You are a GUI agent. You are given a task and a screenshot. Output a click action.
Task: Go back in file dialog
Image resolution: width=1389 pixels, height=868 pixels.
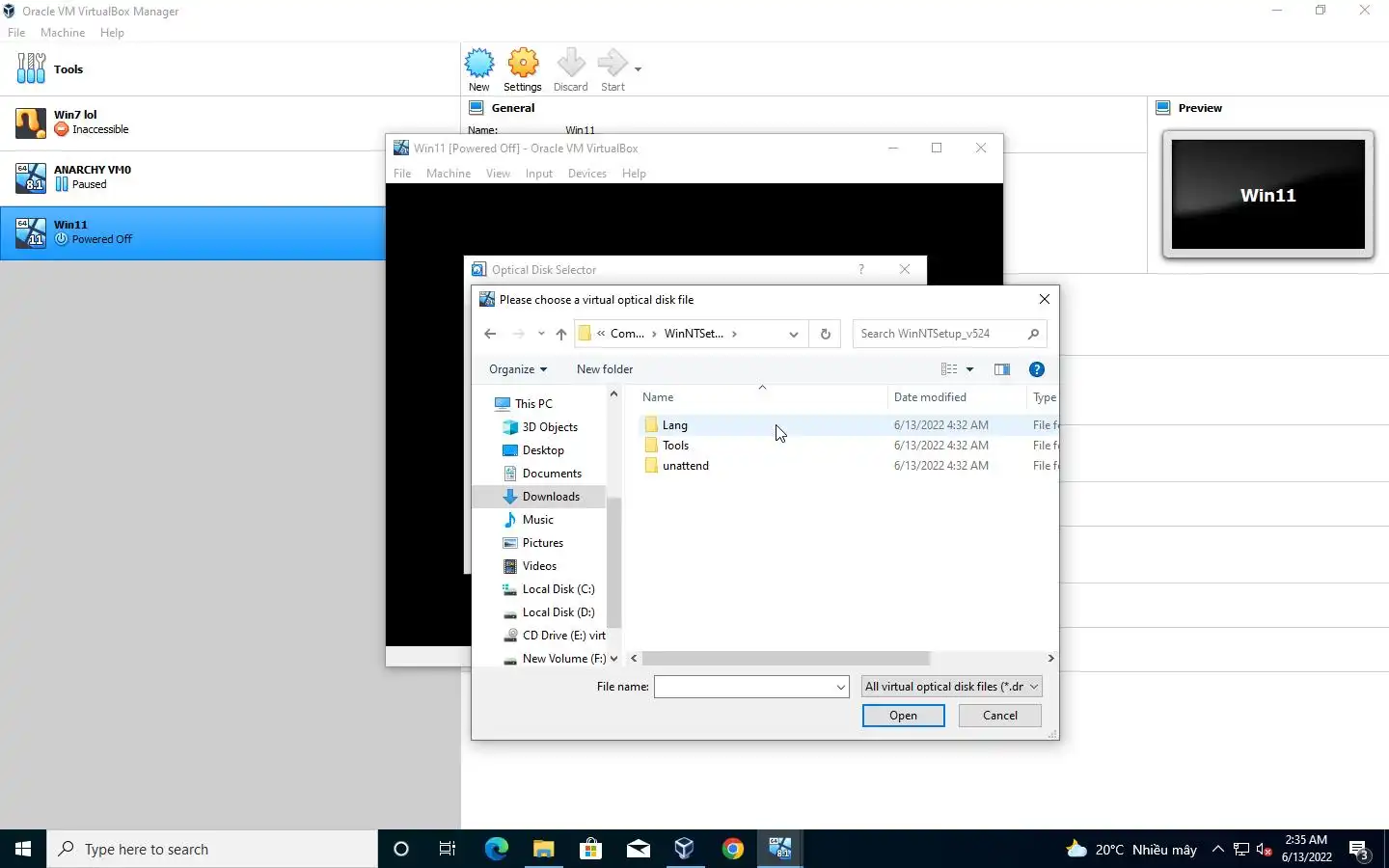tap(490, 334)
